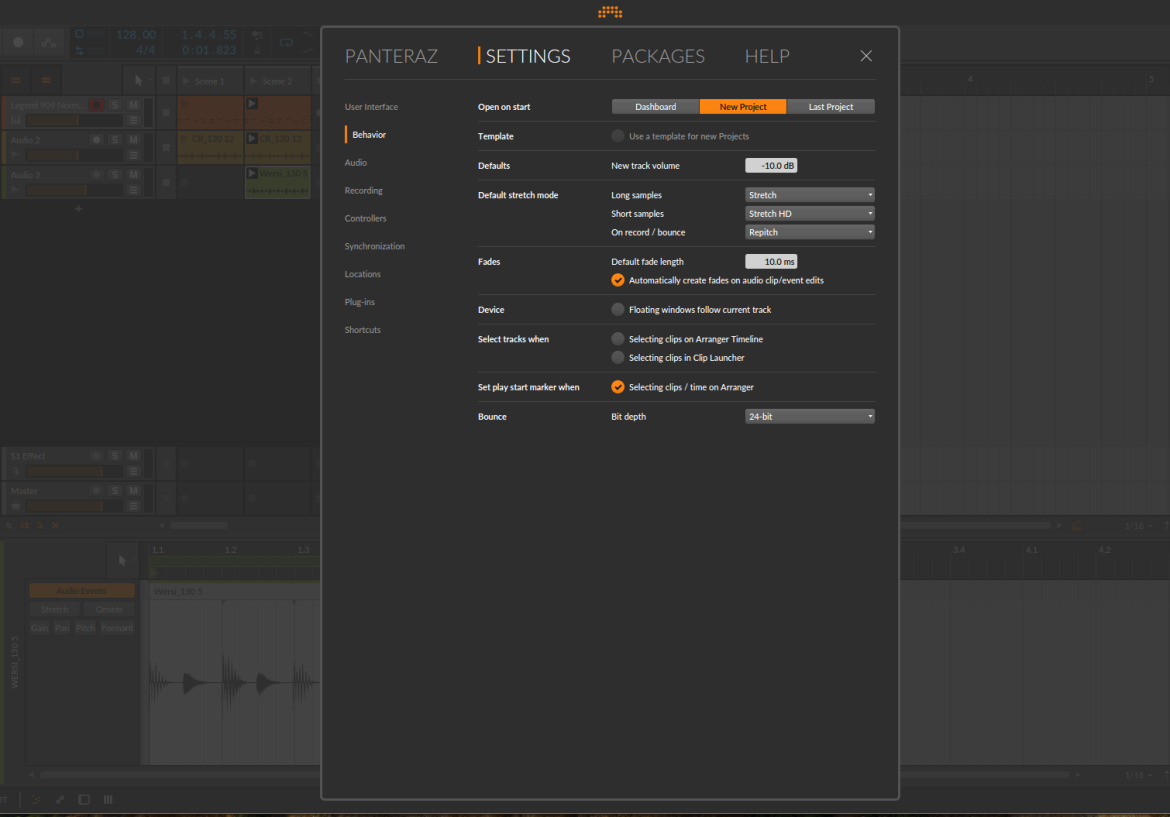Enable selecting clips on Arranger Timeline
Image resolution: width=1170 pixels, height=817 pixels.
click(618, 339)
